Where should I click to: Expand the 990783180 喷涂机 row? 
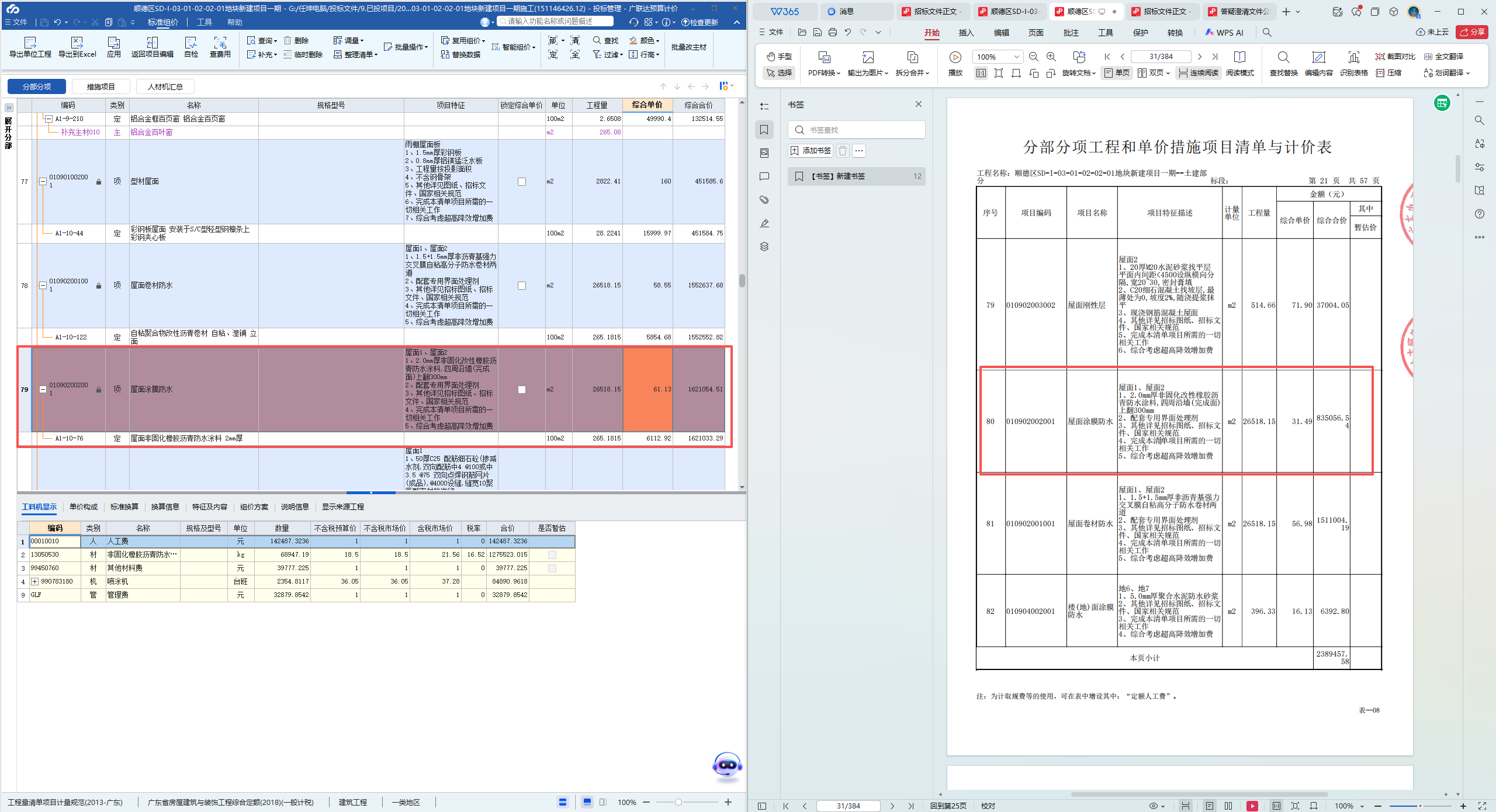34,582
